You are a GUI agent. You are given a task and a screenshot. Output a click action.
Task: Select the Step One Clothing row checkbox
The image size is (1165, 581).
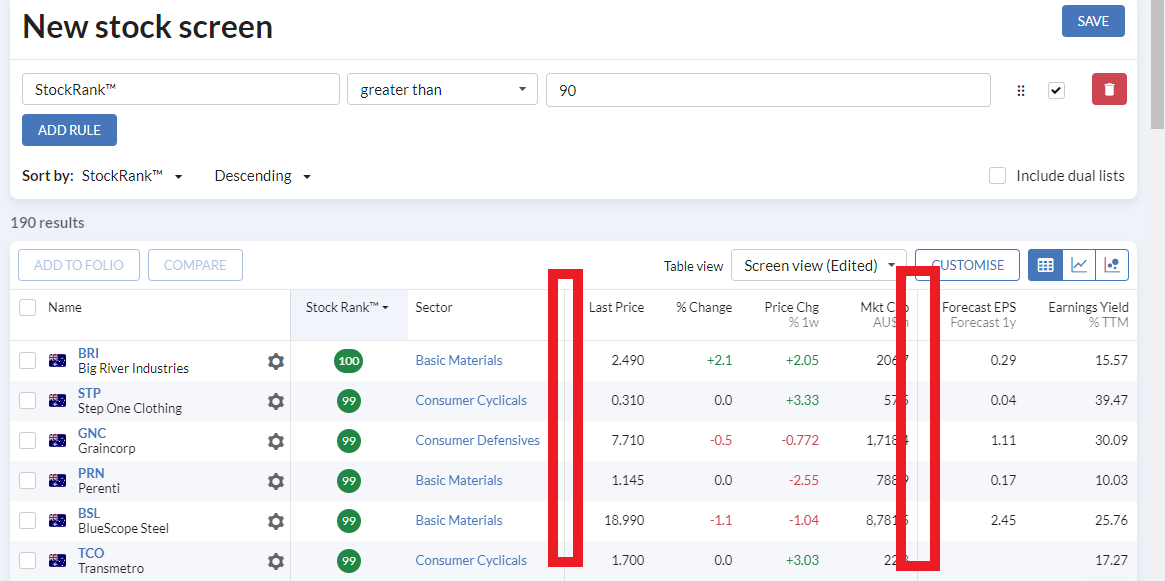tap(27, 401)
